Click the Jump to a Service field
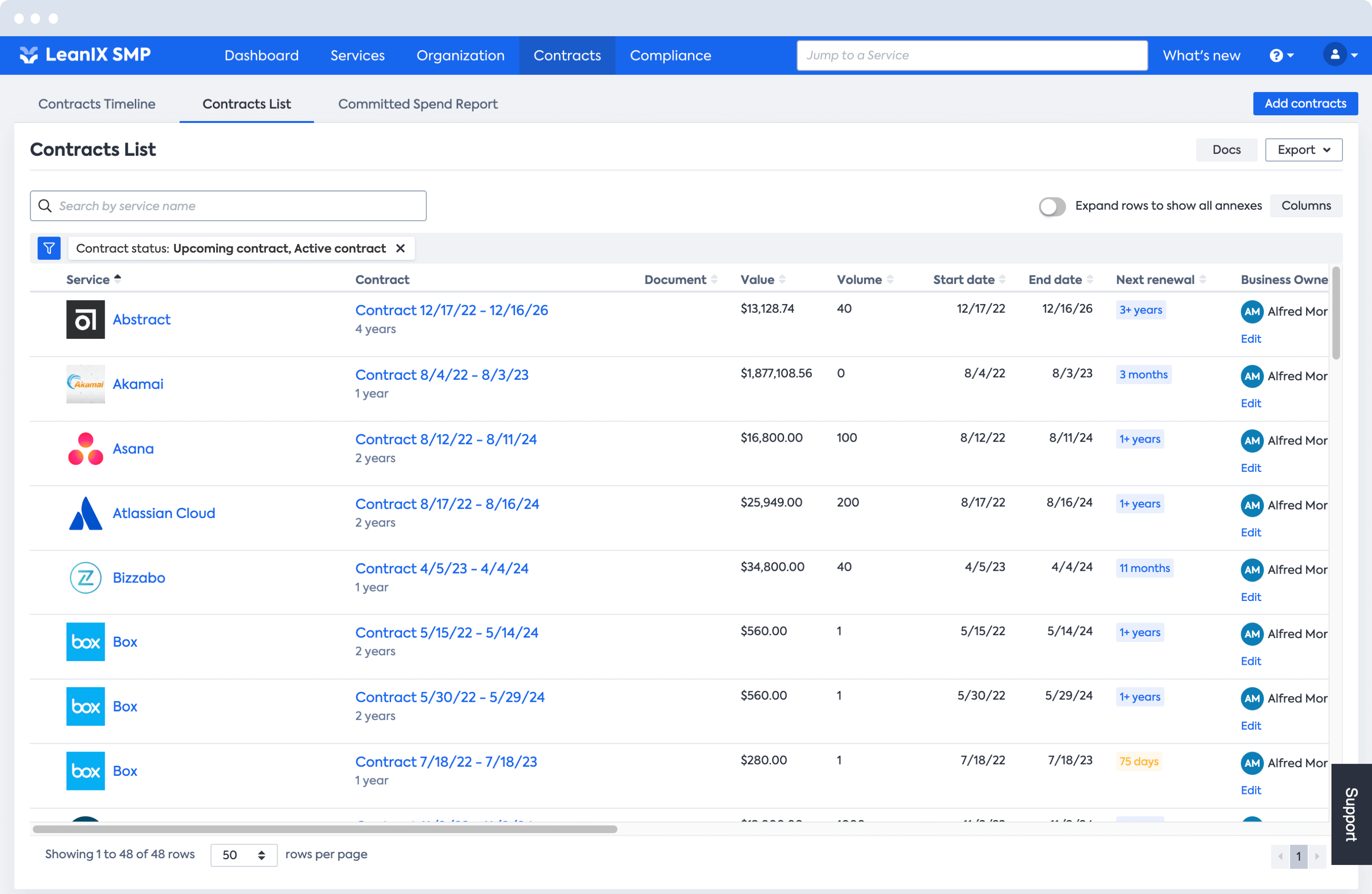Viewport: 1372px width, 894px height. pyautogui.click(x=972, y=55)
